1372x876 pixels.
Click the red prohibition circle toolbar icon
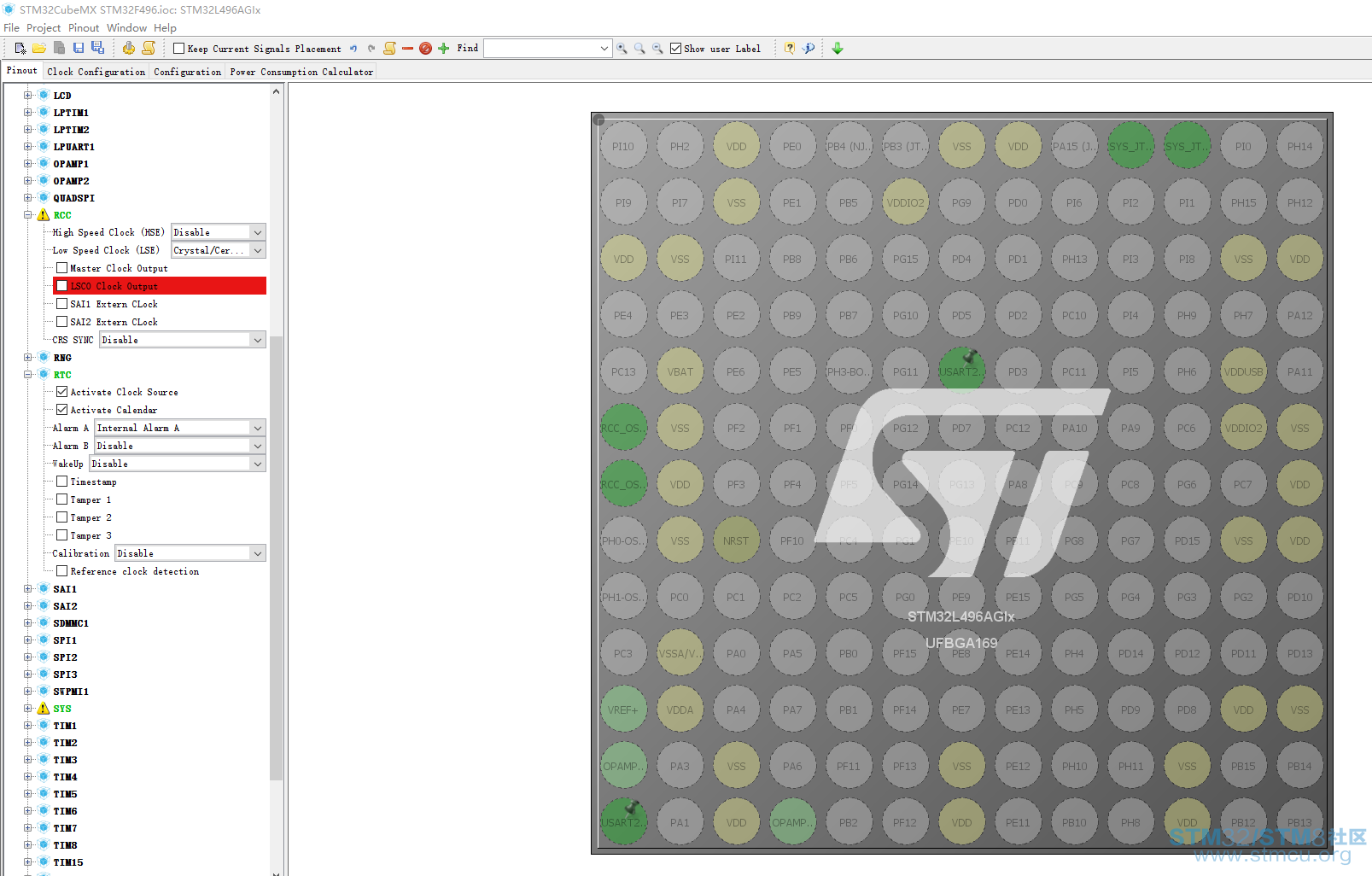tap(425, 49)
